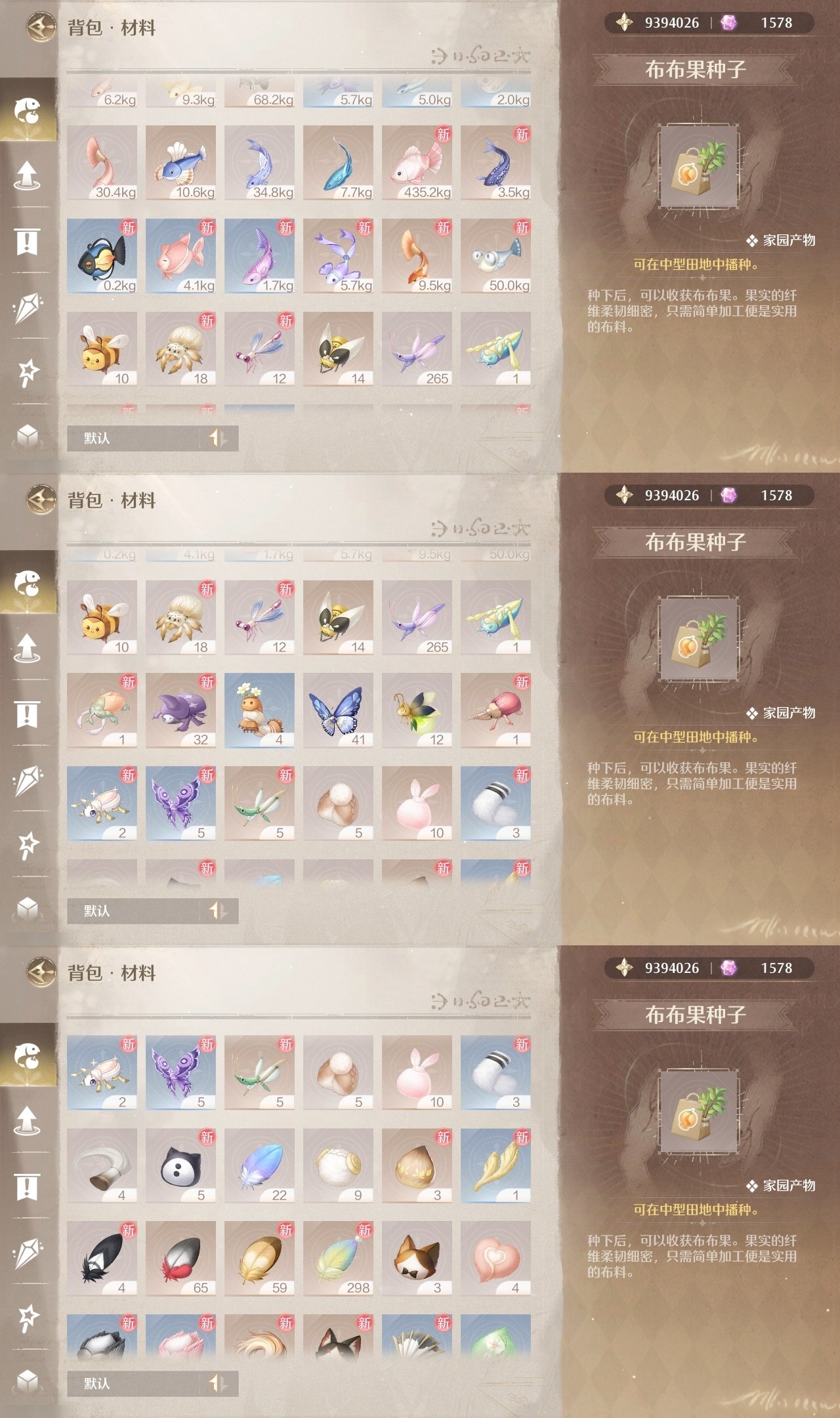Choose the red-tipped black feather with count 65

click(x=180, y=1258)
